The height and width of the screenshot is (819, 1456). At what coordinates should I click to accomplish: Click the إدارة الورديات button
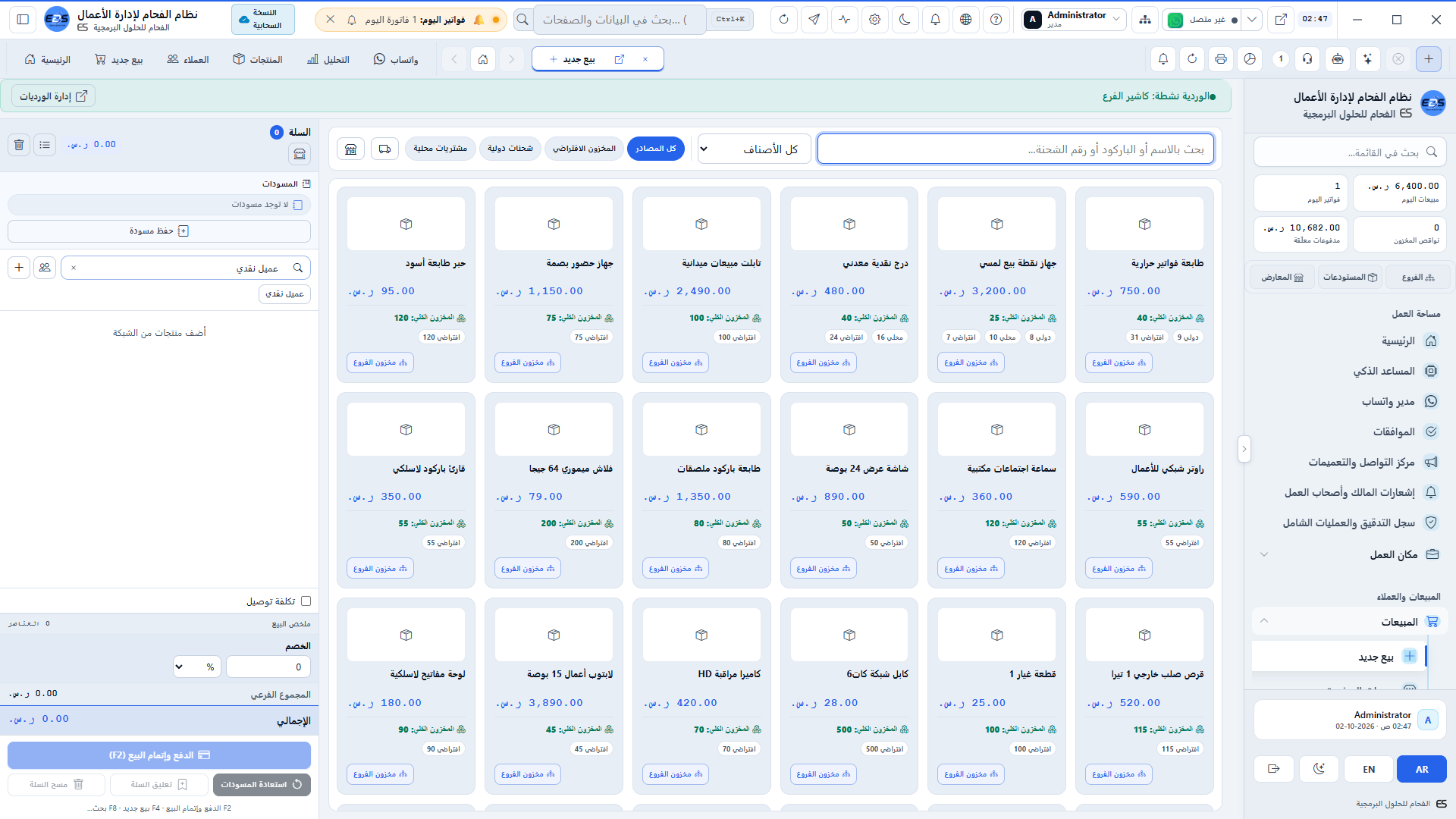coord(54,96)
